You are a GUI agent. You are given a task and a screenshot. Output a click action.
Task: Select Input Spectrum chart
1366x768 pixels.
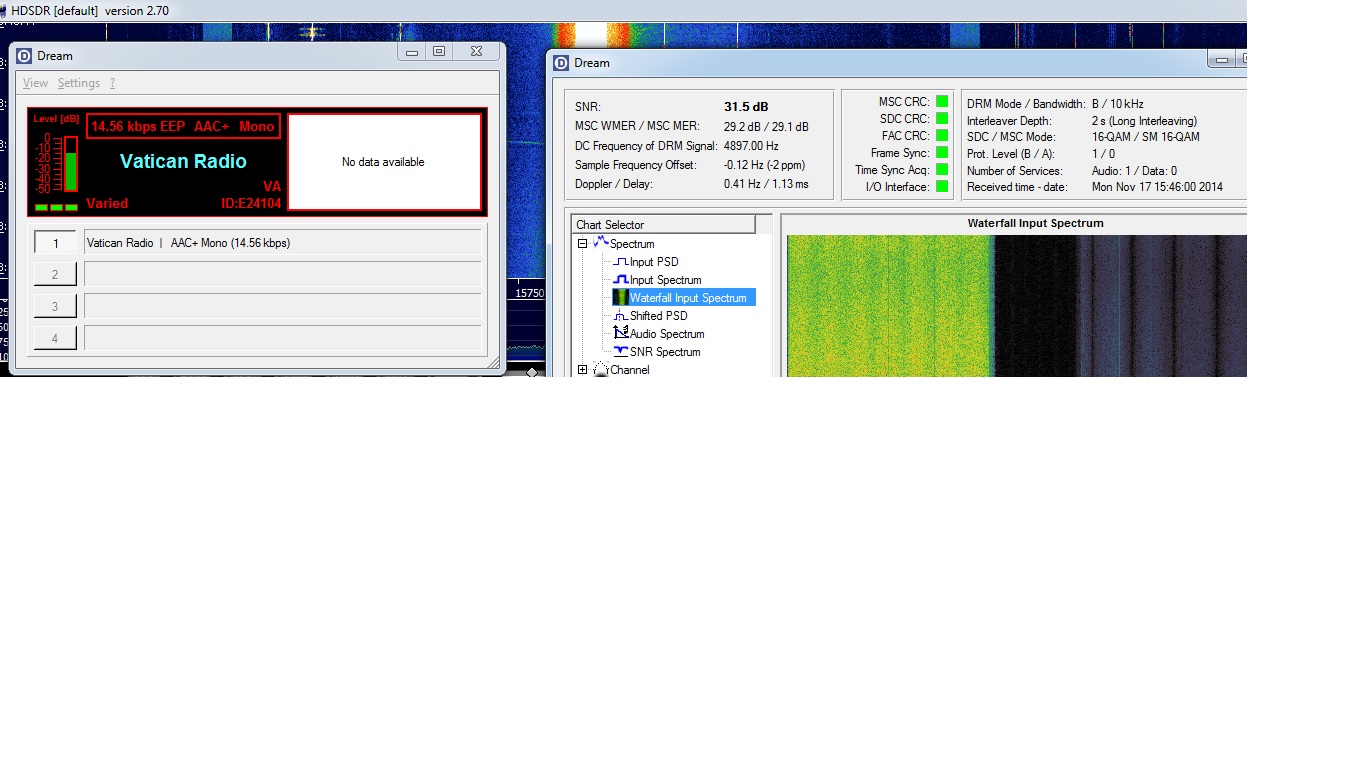665,280
